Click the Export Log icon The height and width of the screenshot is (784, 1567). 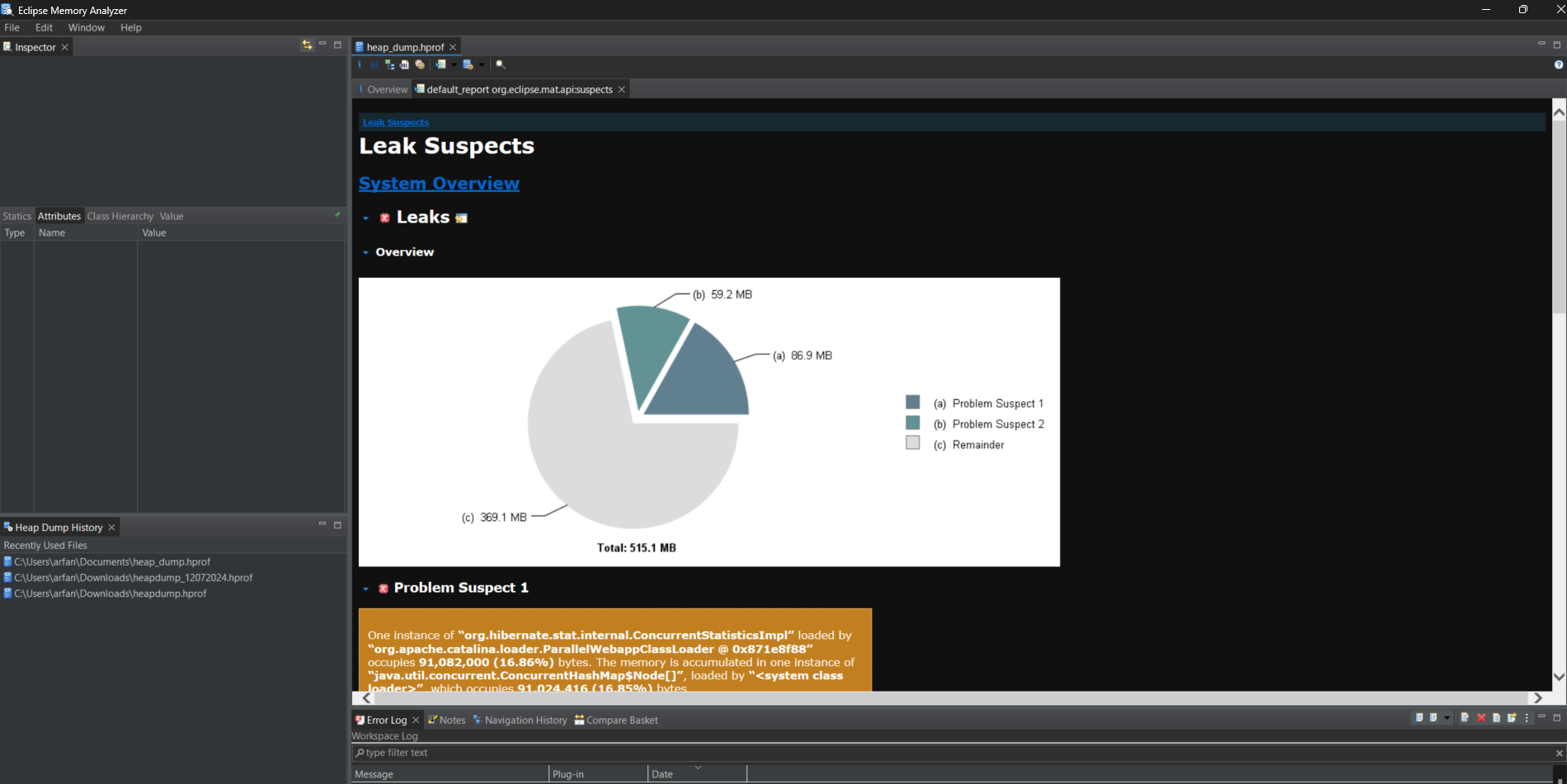click(x=1419, y=717)
